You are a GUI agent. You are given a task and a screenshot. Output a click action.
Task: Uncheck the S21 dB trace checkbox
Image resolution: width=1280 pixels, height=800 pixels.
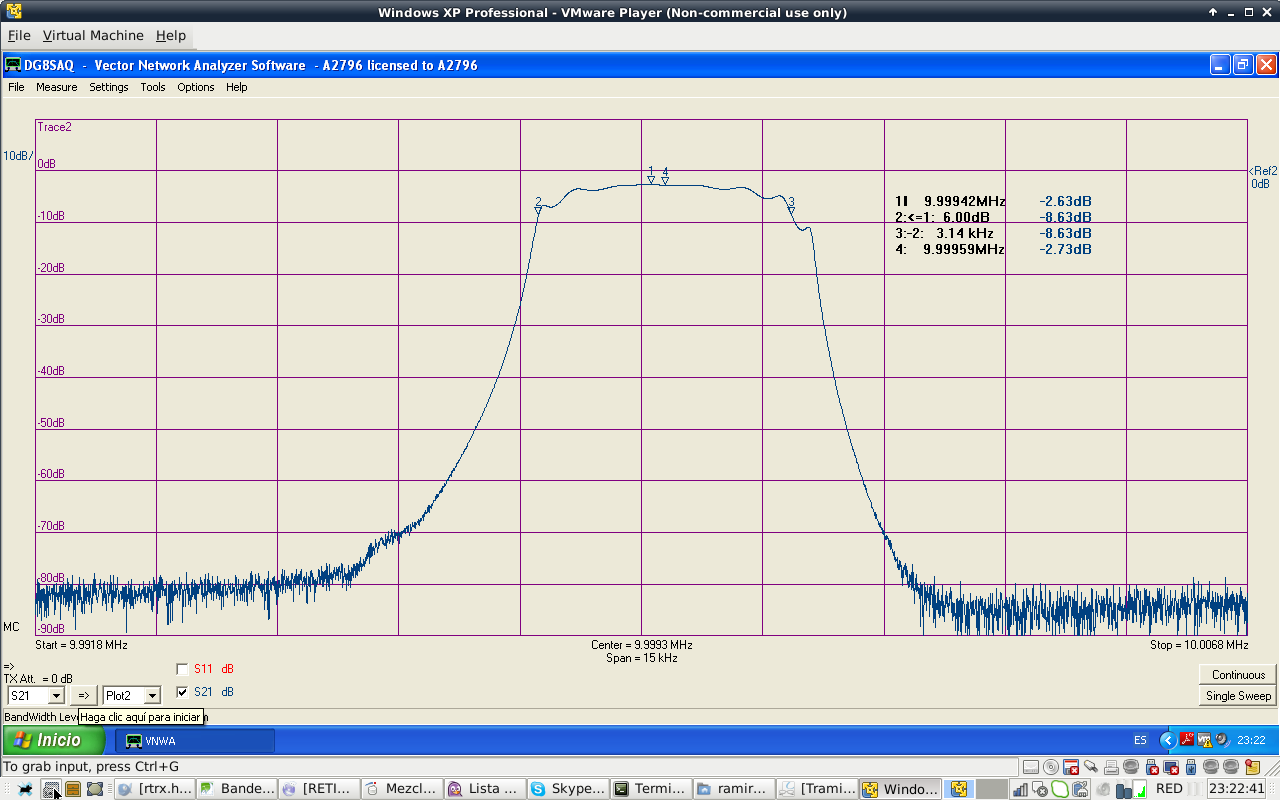182,692
